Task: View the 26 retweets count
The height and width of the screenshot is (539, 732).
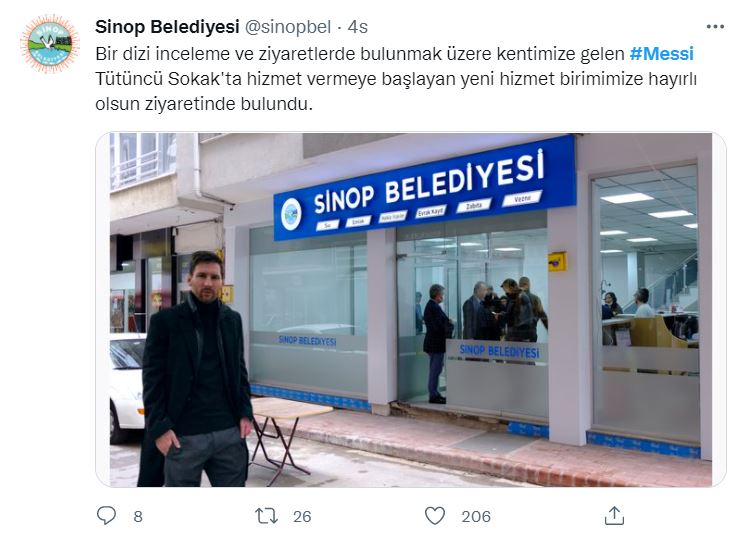Action: tap(302, 517)
